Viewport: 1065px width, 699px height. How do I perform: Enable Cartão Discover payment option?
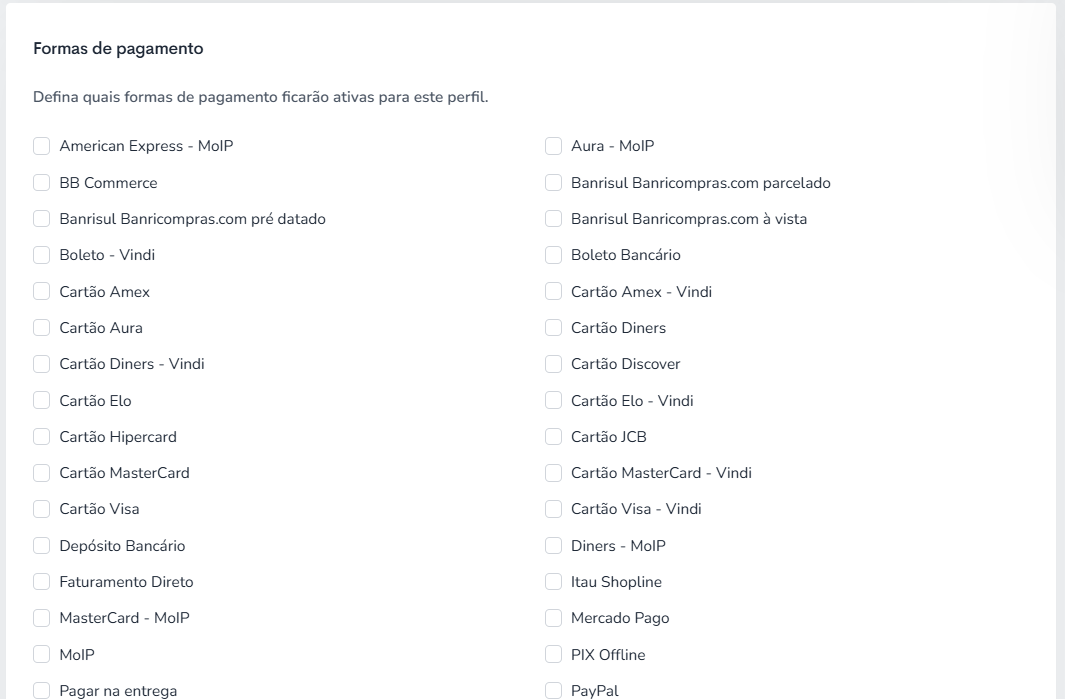[554, 364]
